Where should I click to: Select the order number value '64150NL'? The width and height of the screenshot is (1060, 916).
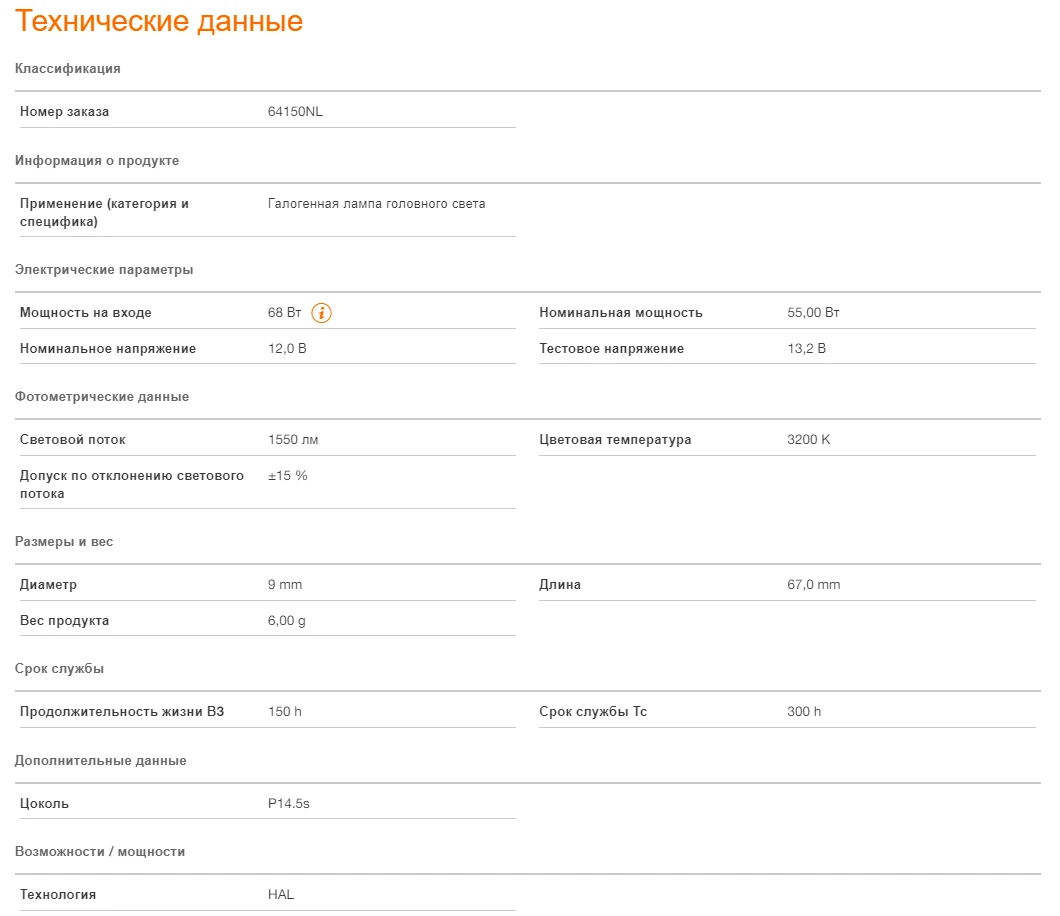tap(295, 112)
